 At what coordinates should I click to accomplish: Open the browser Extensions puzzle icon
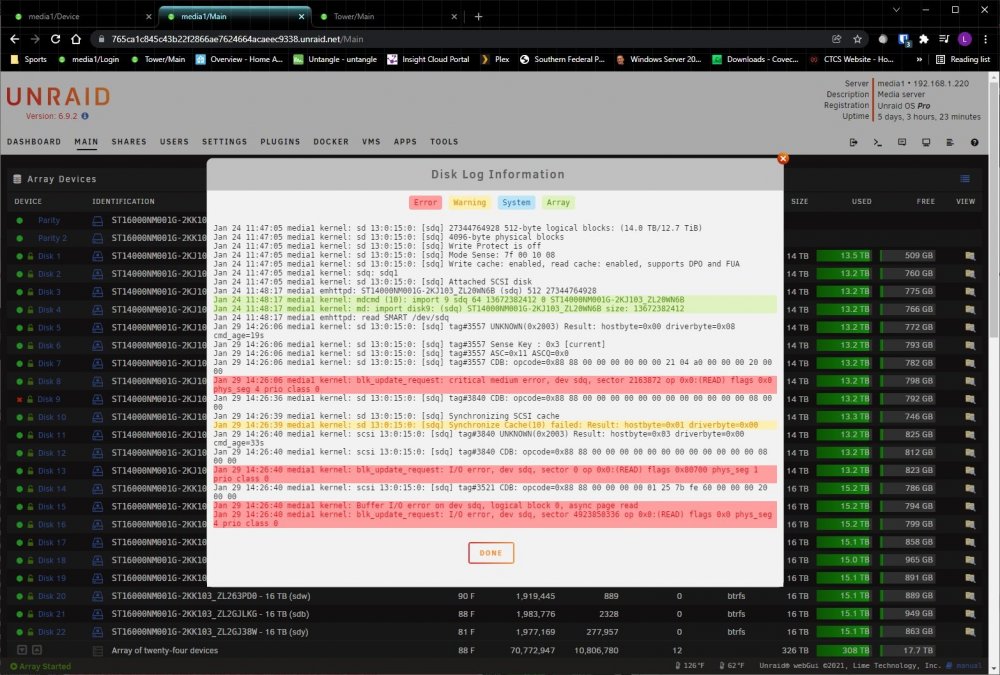[x=923, y=39]
